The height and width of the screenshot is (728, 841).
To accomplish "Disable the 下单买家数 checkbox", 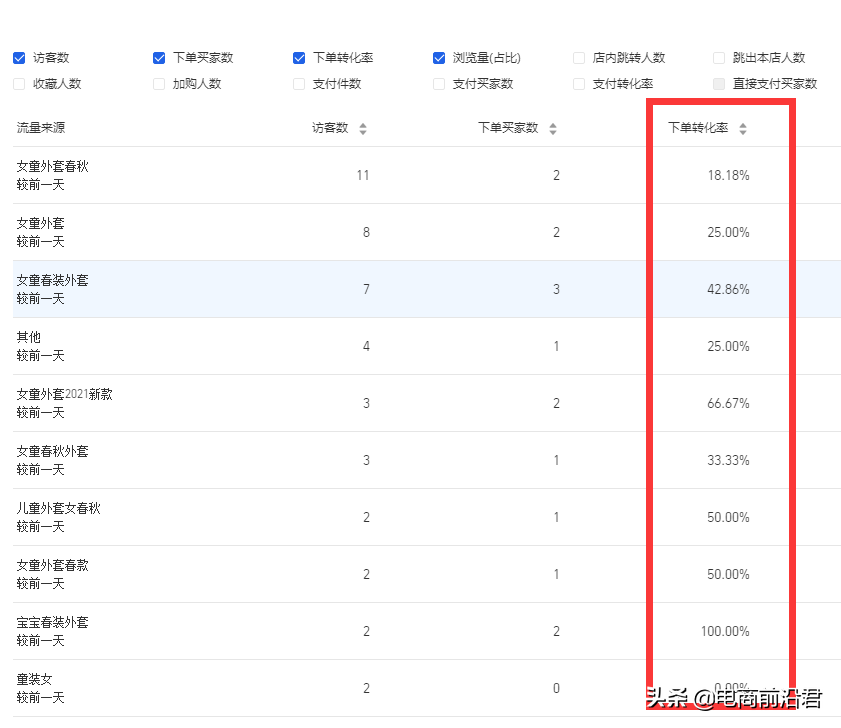I will click(158, 57).
